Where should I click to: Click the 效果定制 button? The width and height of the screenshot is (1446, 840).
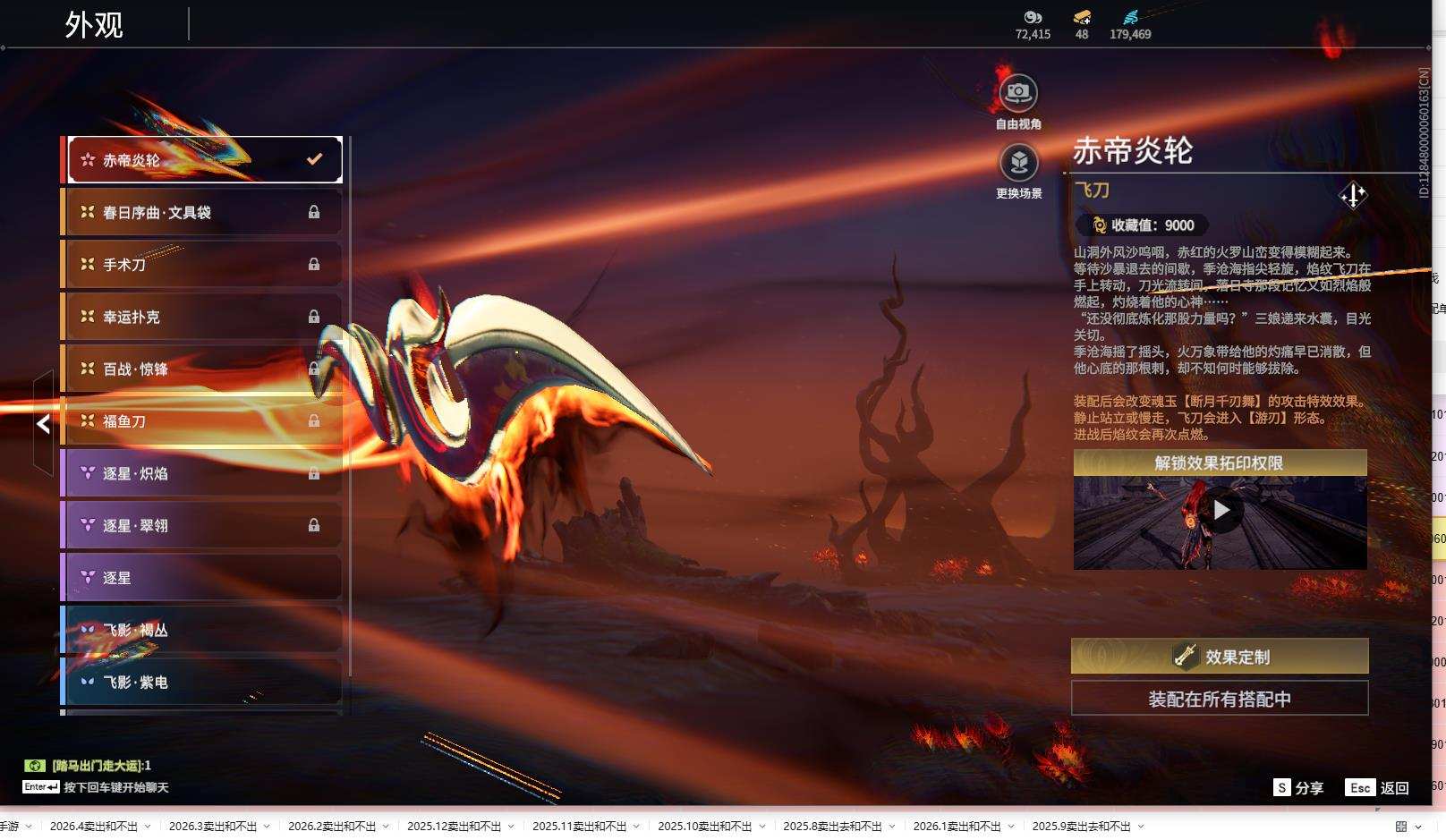[1220, 657]
